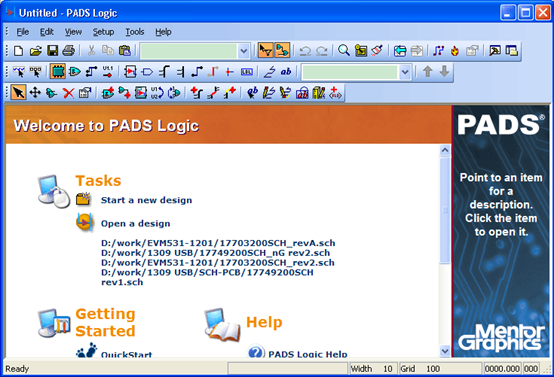Click the welcome page scroll up arrow
Image resolution: width=554 pixels, height=377 pixels.
445,151
